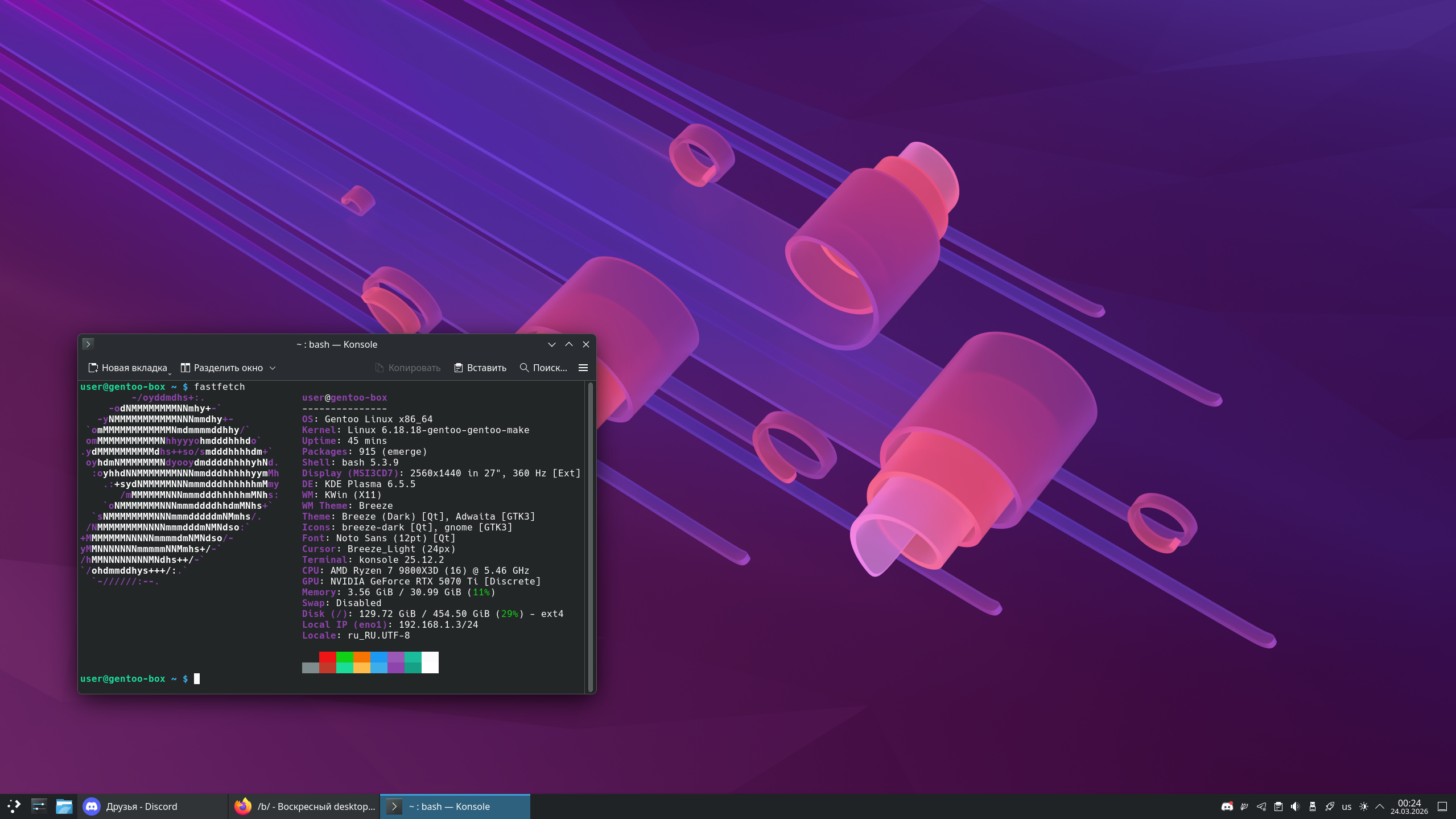1456x819 pixels.
Task: Open Konsole window icon menu in titlebar
Action: click(88, 344)
